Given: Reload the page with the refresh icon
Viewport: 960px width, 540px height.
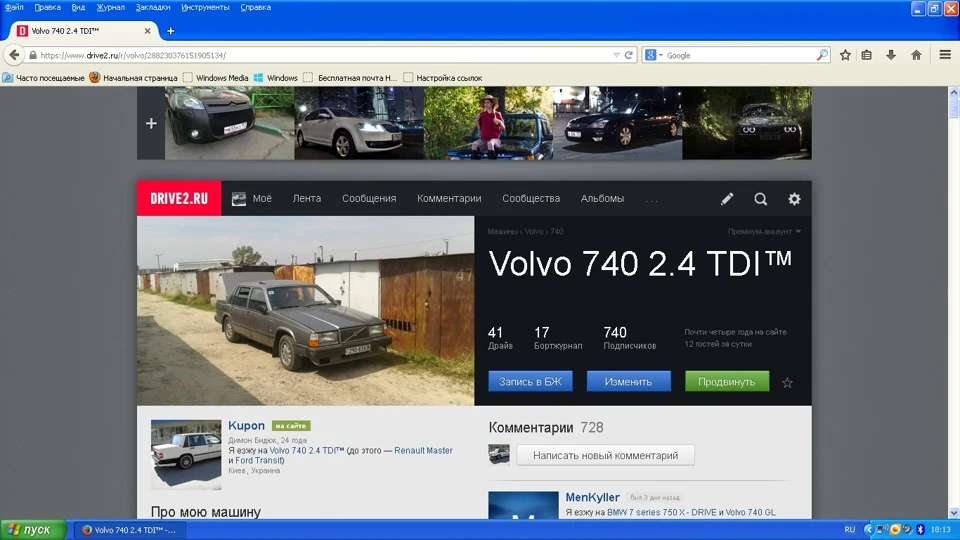Looking at the screenshot, I should 628,55.
